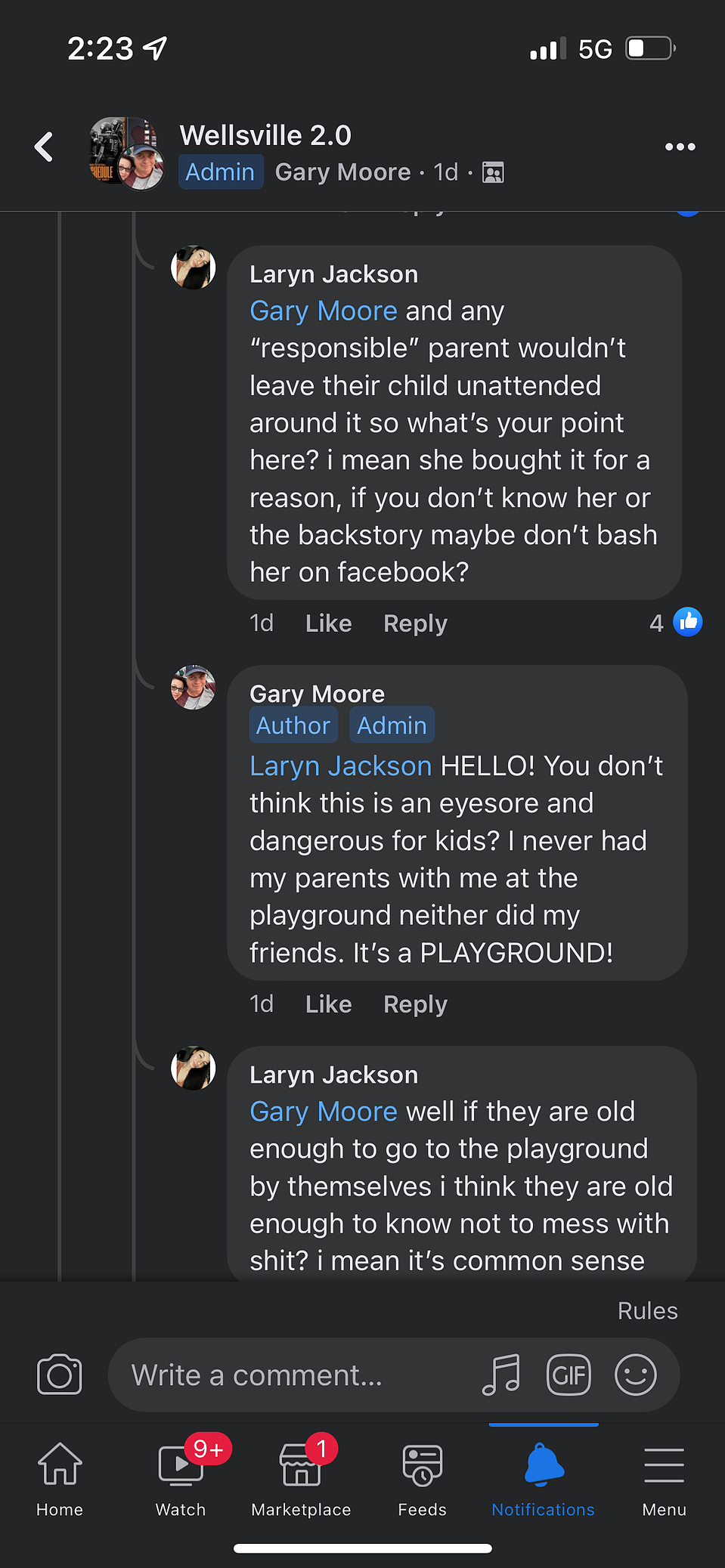Viewport: 725px width, 1568px height.
Task: Tap the camera icon to attach photo
Action: (x=59, y=1375)
